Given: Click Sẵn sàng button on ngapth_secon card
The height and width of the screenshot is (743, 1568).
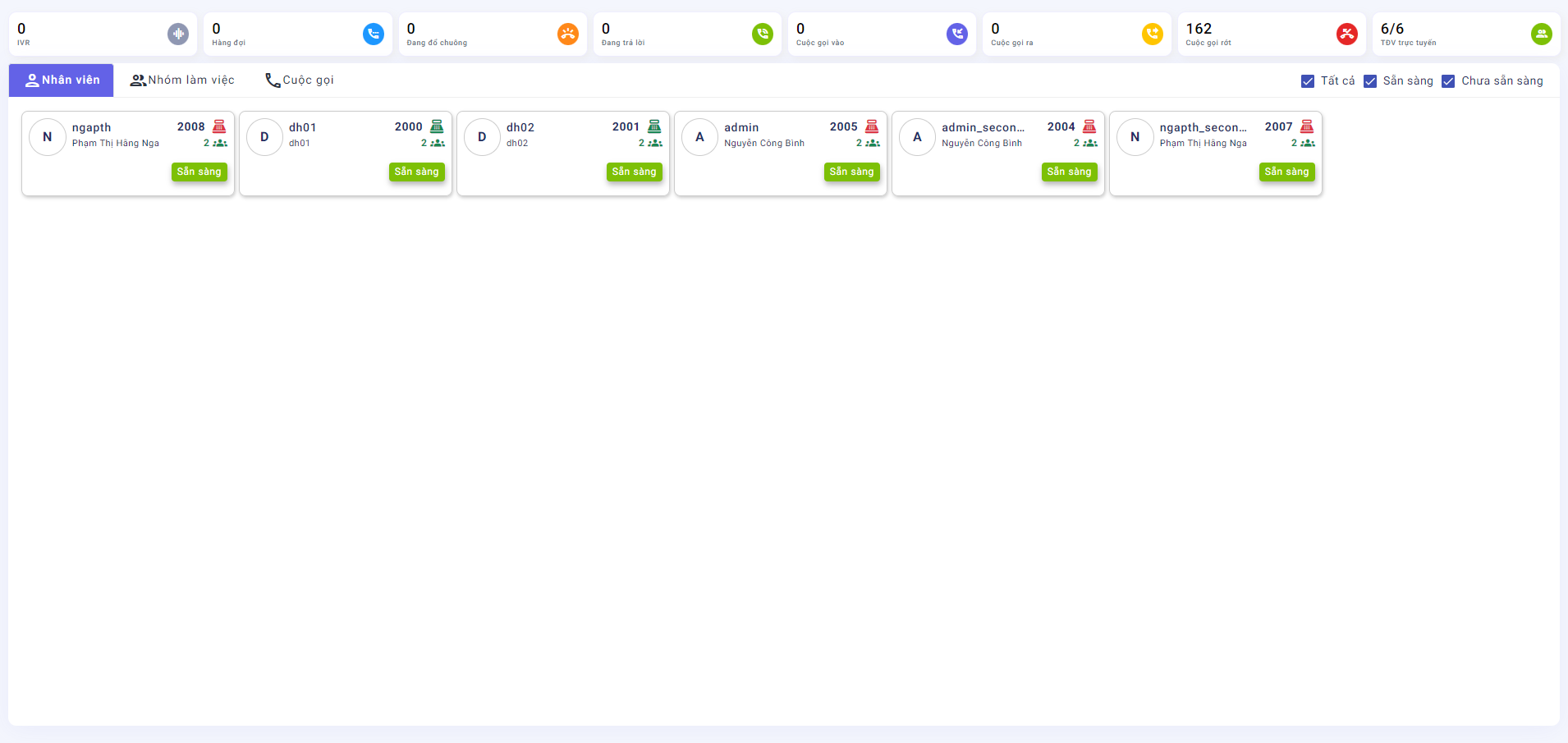Looking at the screenshot, I should 1286,172.
